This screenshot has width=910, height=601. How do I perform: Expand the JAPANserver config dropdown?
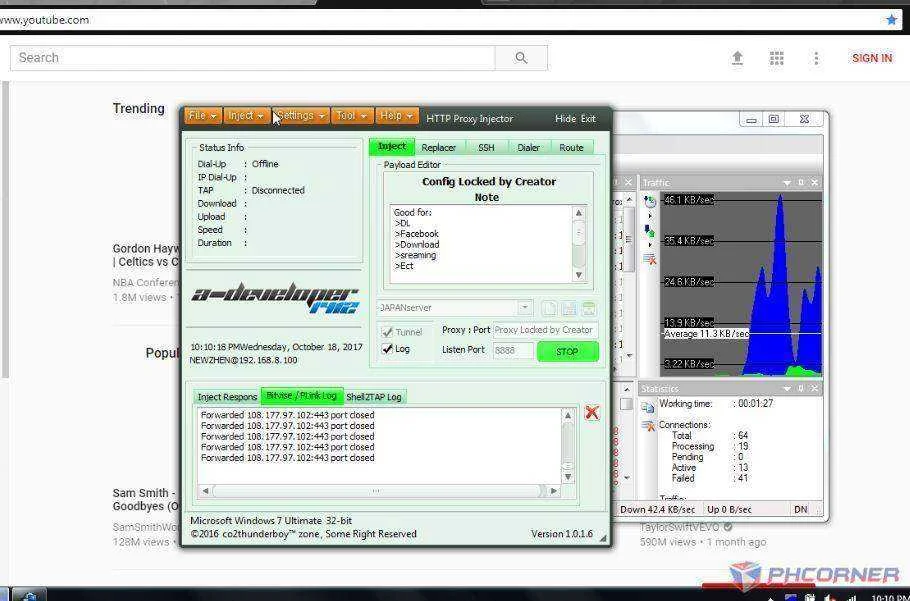tap(525, 307)
